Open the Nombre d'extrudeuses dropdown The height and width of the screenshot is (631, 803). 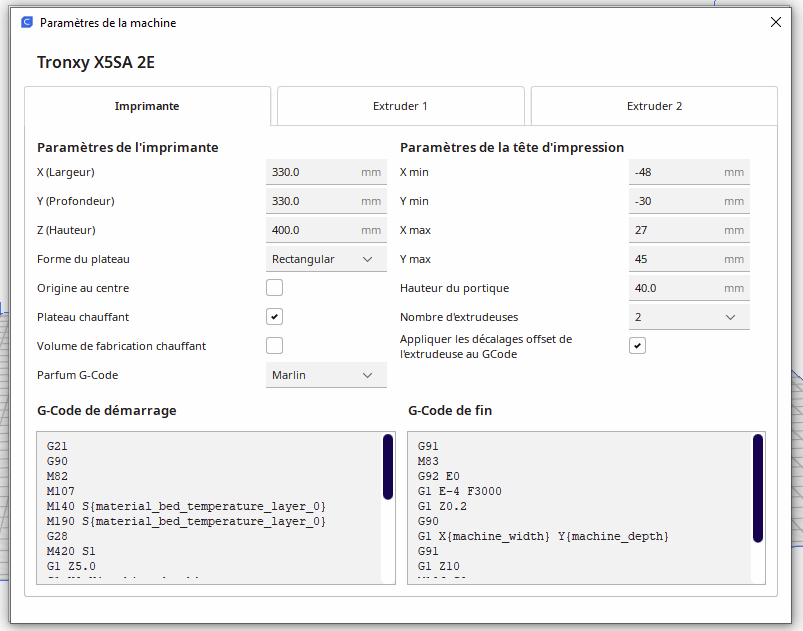[x=689, y=317]
